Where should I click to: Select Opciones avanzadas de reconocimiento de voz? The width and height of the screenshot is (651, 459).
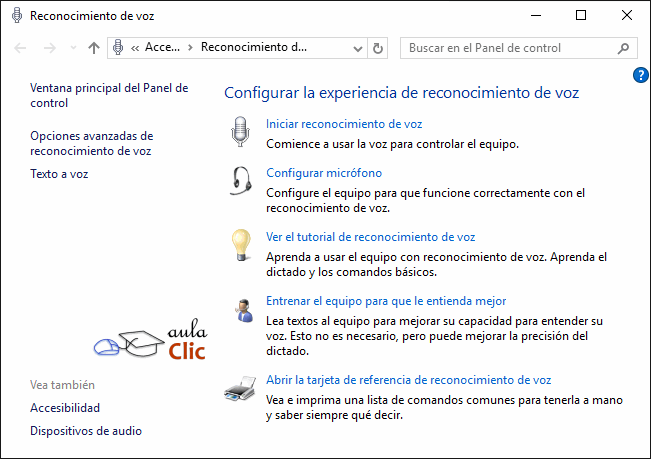(91, 143)
